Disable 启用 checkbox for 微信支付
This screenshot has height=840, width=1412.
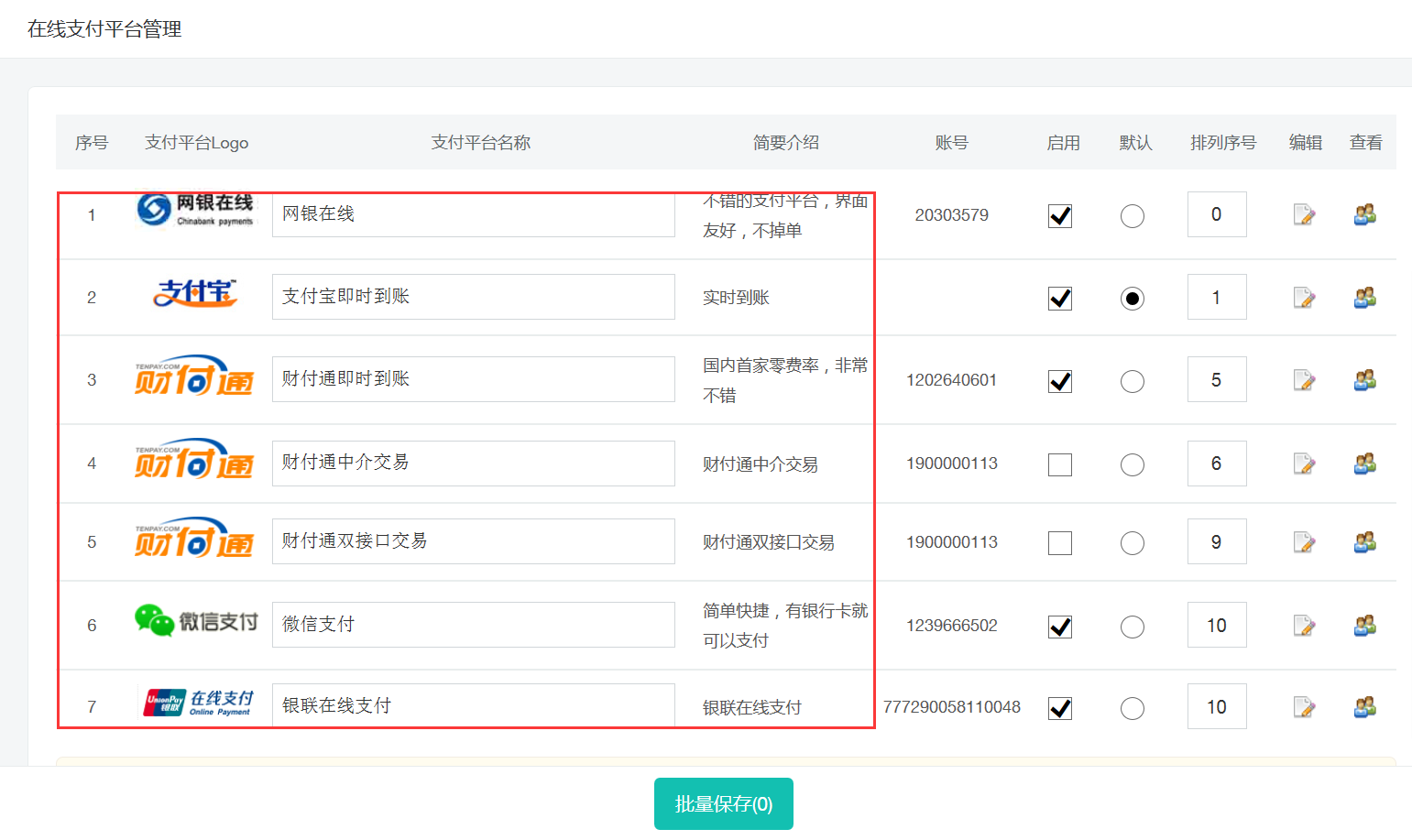click(x=1060, y=627)
